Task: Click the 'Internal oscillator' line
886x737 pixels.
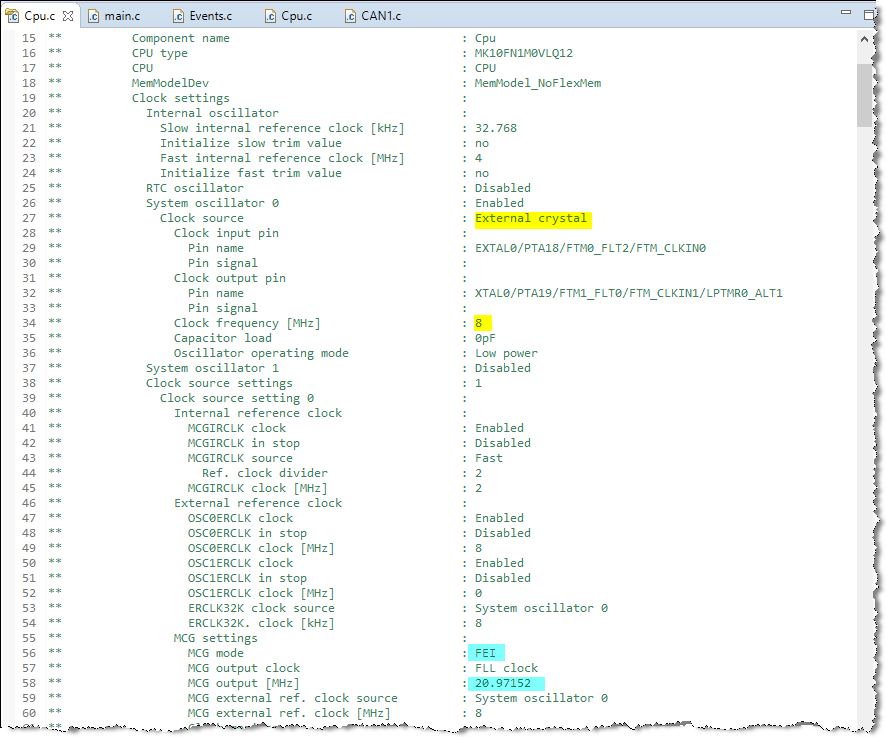Action: tap(212, 113)
